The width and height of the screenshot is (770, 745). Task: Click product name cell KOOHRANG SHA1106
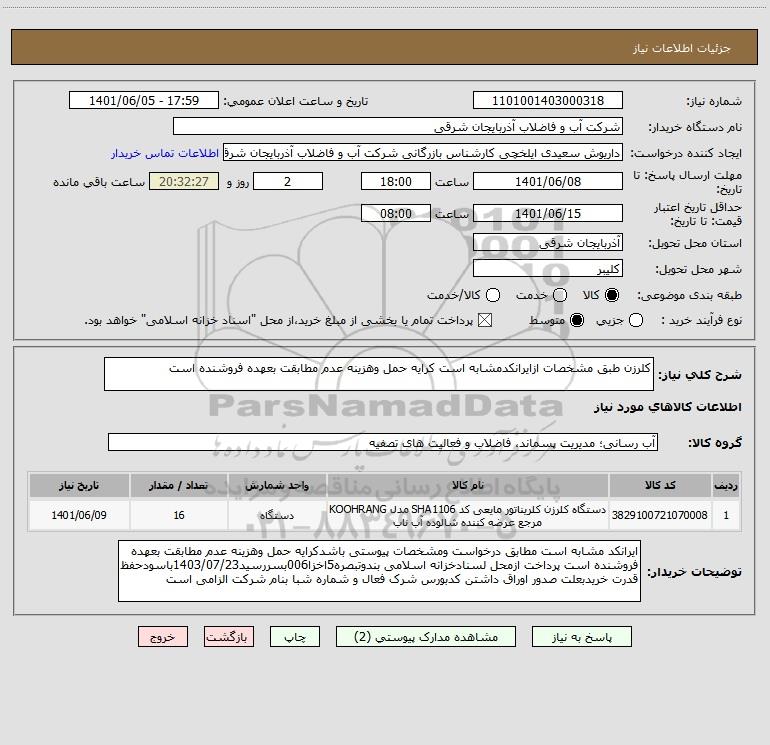click(468, 515)
